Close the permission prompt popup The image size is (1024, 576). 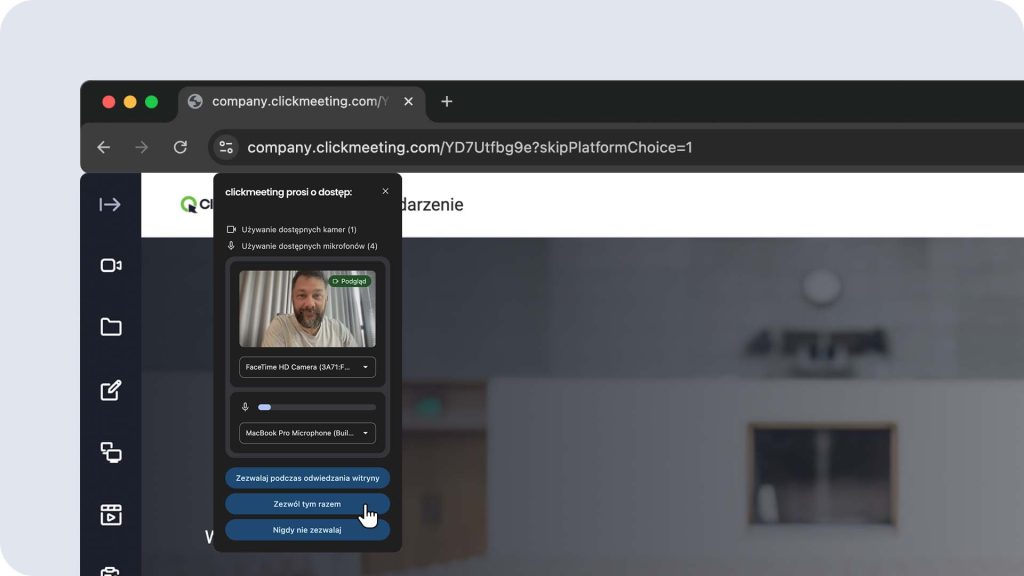(385, 191)
